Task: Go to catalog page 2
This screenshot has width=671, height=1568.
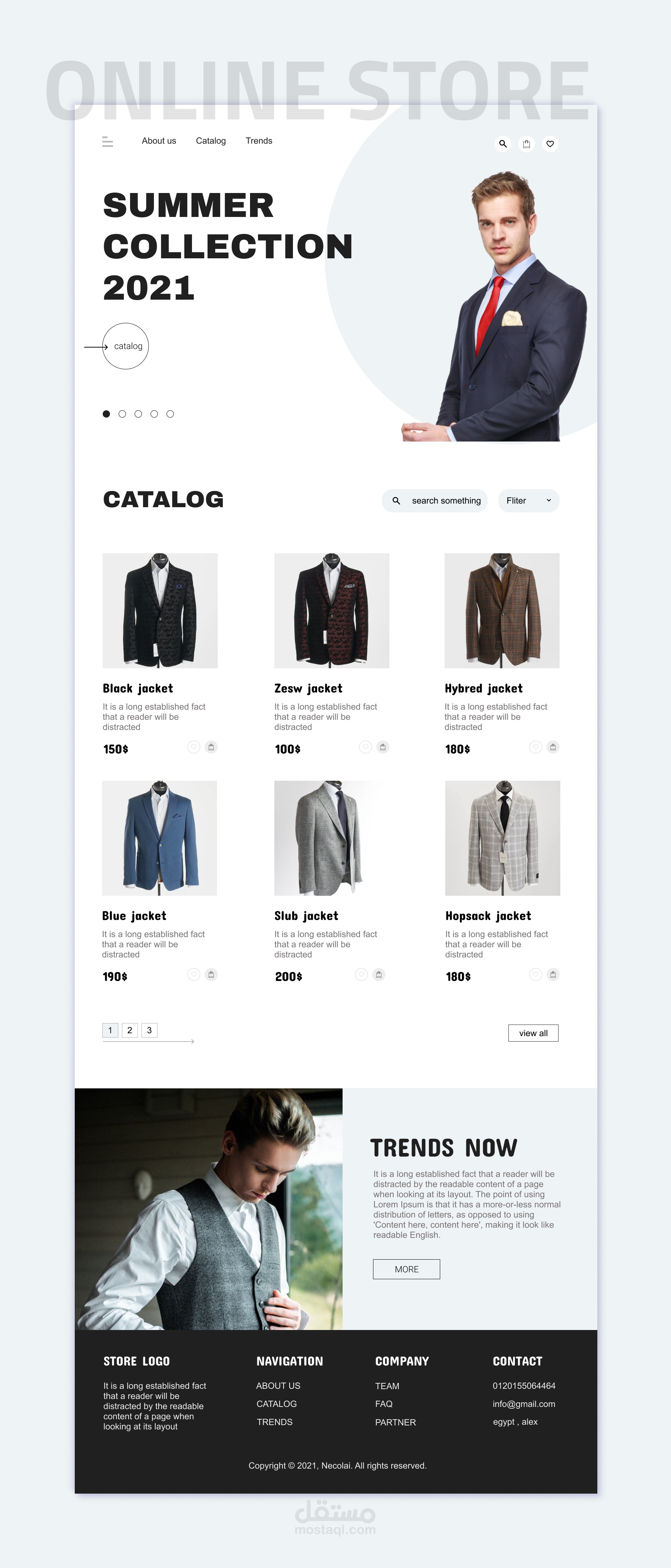Action: (130, 1030)
